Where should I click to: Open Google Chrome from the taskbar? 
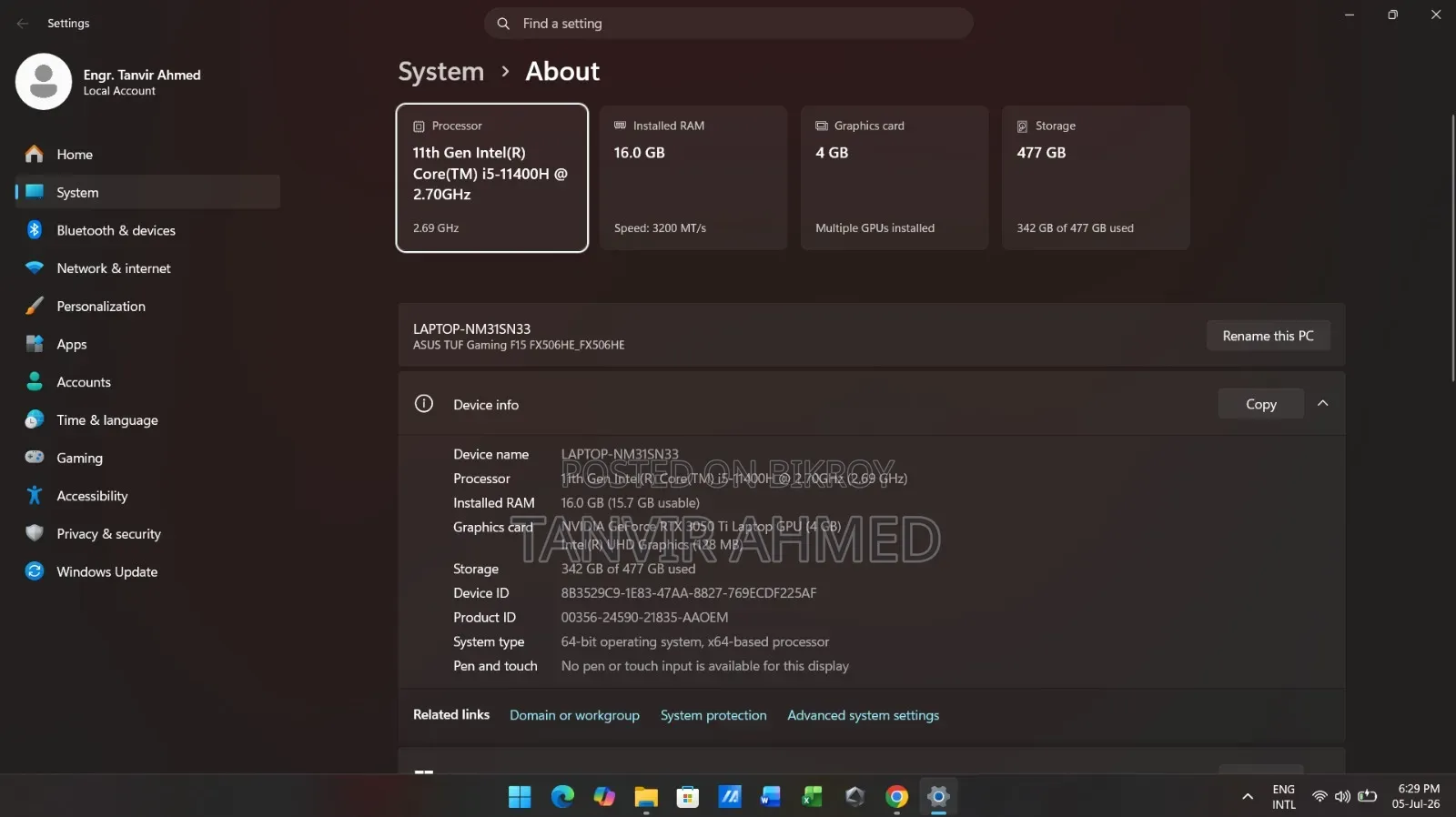click(x=896, y=797)
